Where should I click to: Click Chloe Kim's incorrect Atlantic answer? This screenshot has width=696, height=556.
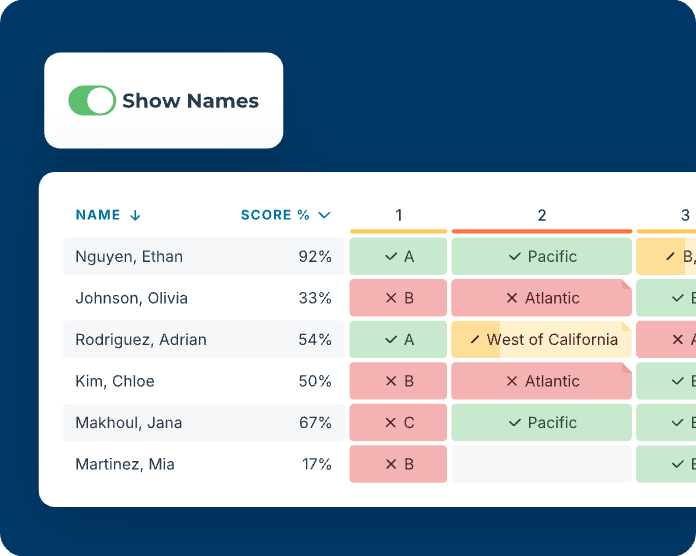541,381
